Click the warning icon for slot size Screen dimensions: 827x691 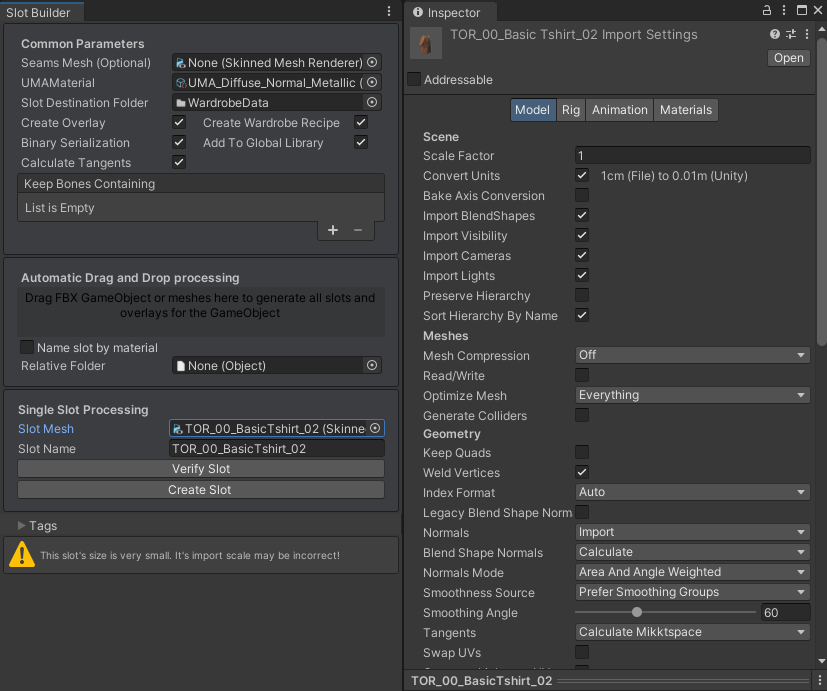[22, 554]
